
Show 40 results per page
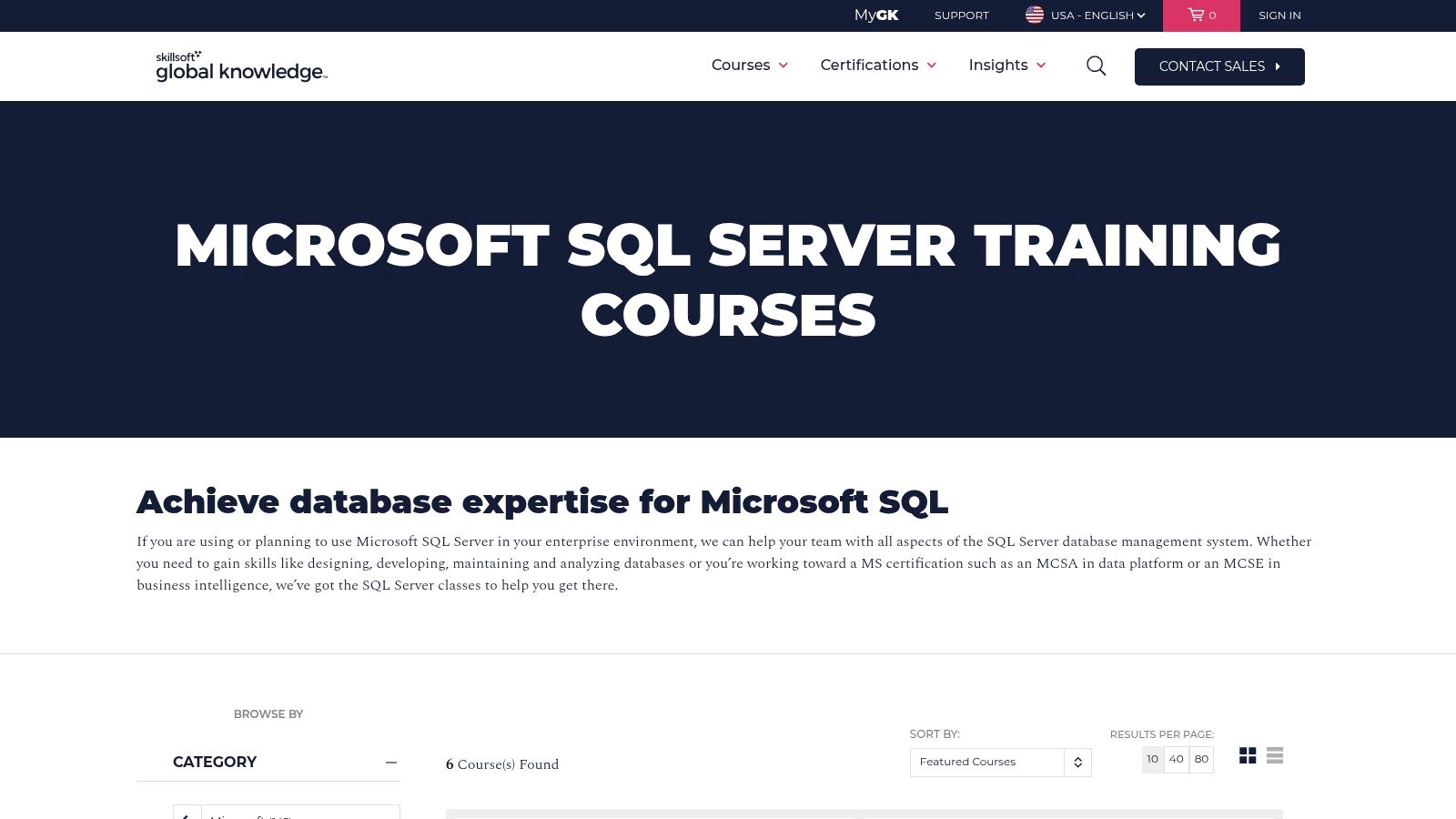1177,759
